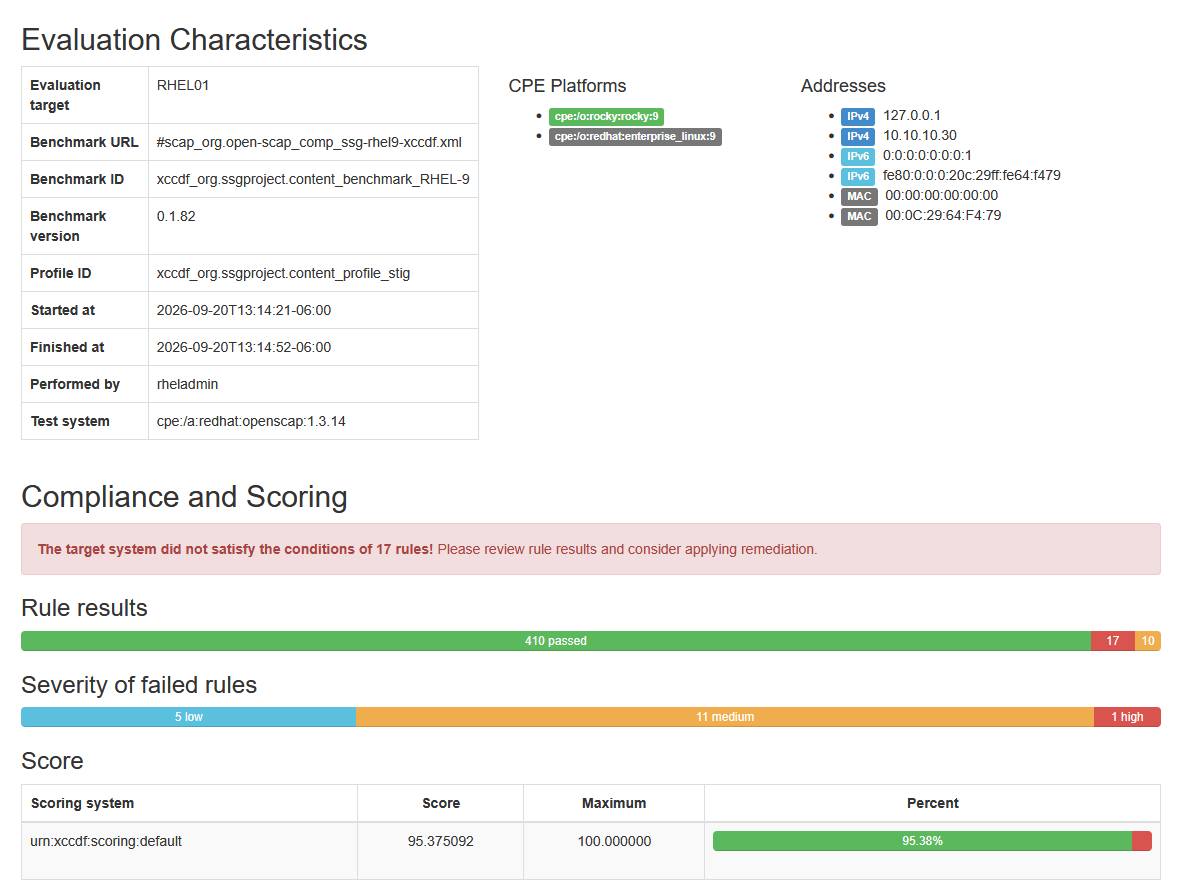Image resolution: width=1185 pixels, height=896 pixels.
Task: Click the 'Severity of failed rules' heading
Action: [139, 684]
